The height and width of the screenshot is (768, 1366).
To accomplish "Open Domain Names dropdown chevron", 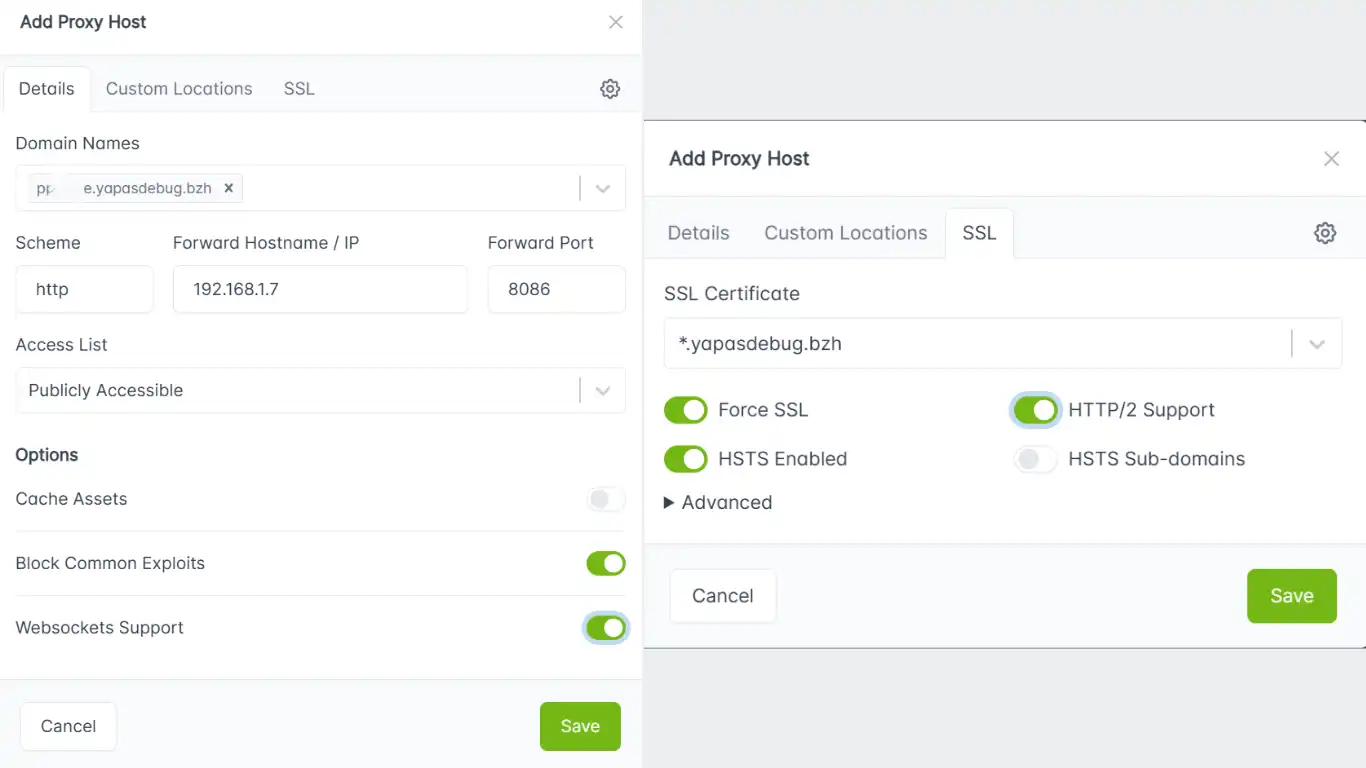I will point(603,188).
